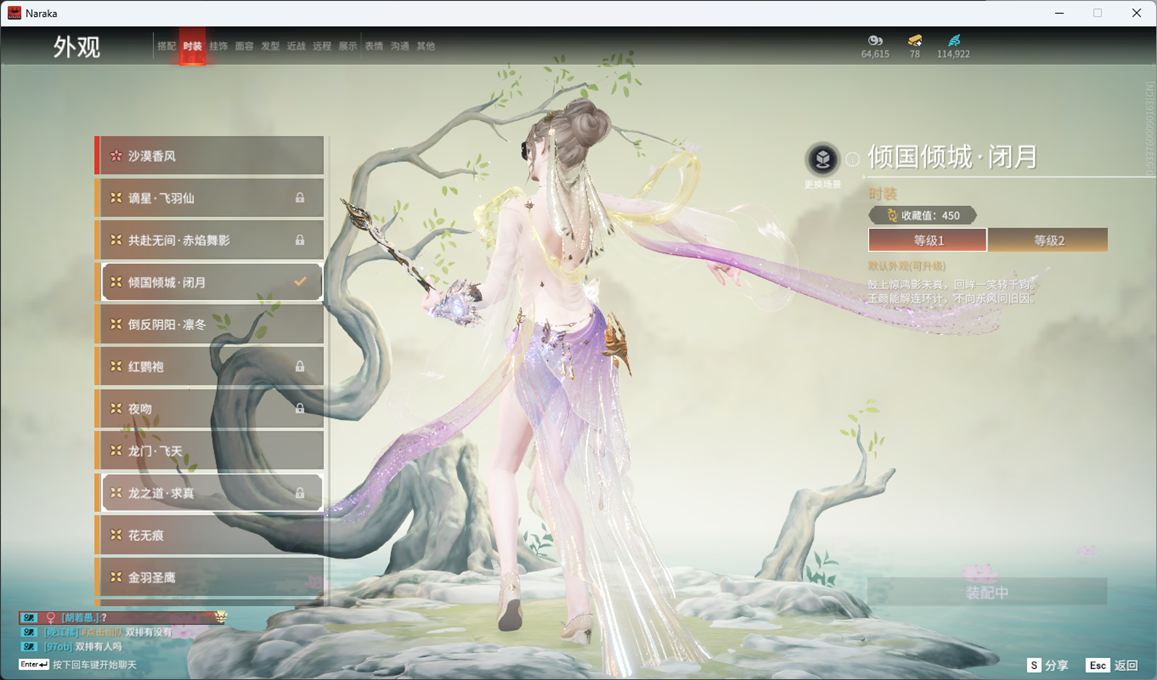Click the lock icon on 龙之道·求真 row
Viewport: 1157px width, 680px height.
(300, 493)
